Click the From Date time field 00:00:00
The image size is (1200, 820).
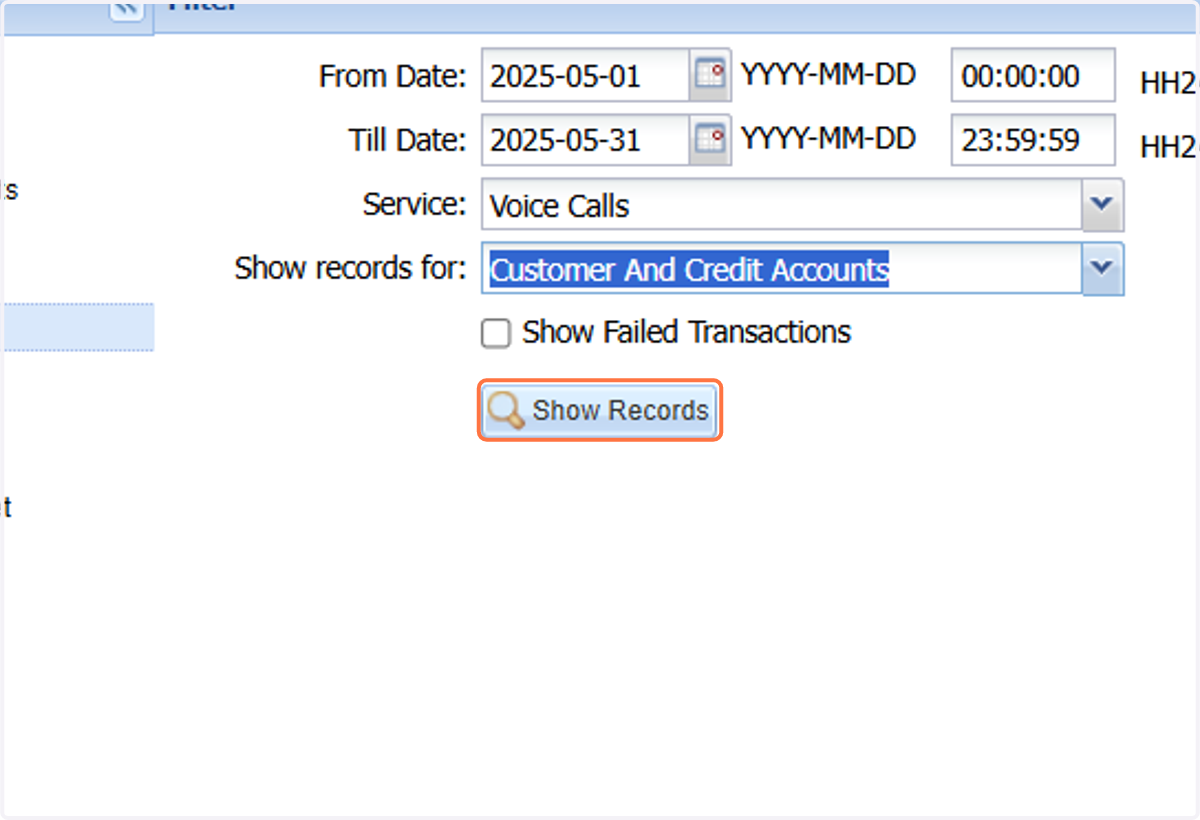coord(1033,76)
